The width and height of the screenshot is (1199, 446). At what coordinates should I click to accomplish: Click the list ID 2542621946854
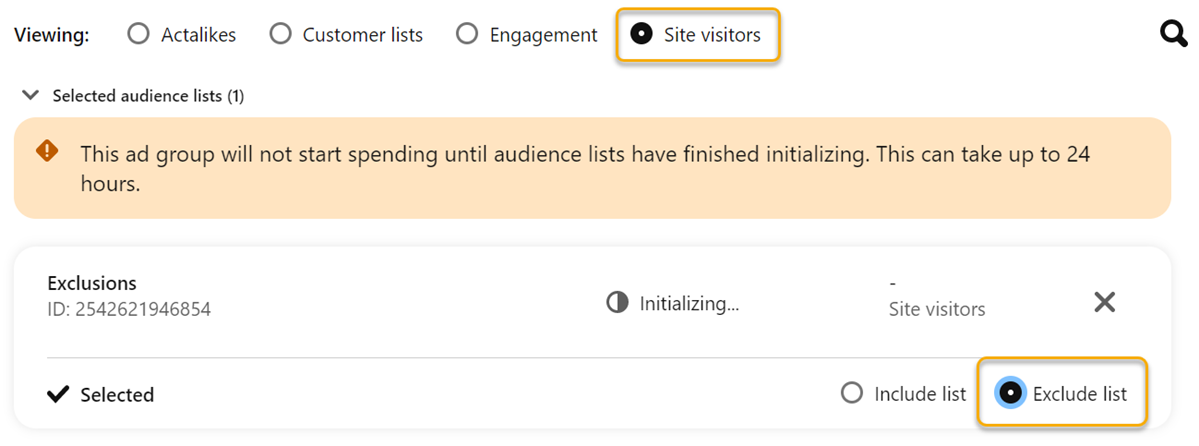129,309
